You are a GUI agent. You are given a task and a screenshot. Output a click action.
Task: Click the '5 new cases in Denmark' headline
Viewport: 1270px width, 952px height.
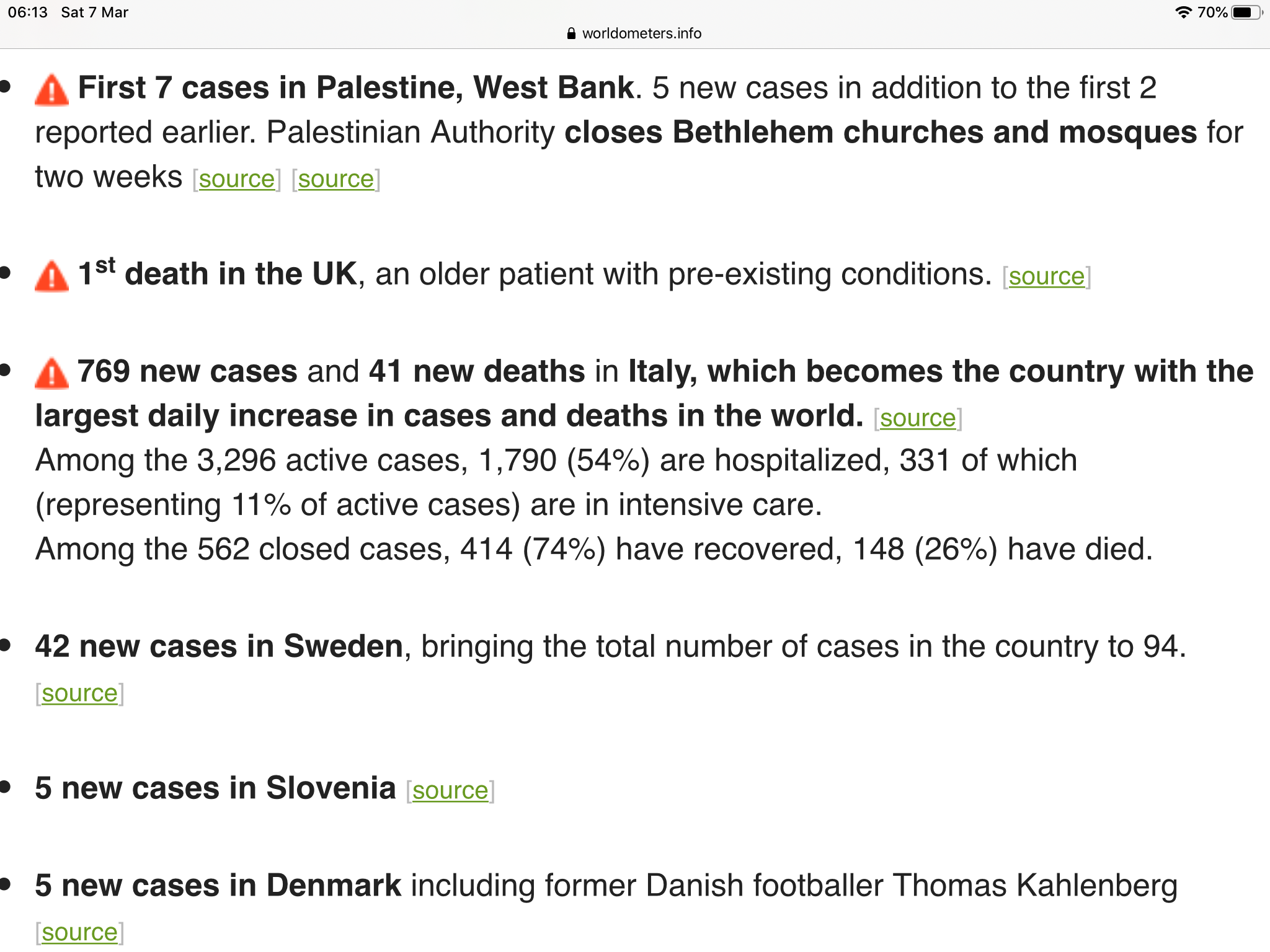point(218,885)
